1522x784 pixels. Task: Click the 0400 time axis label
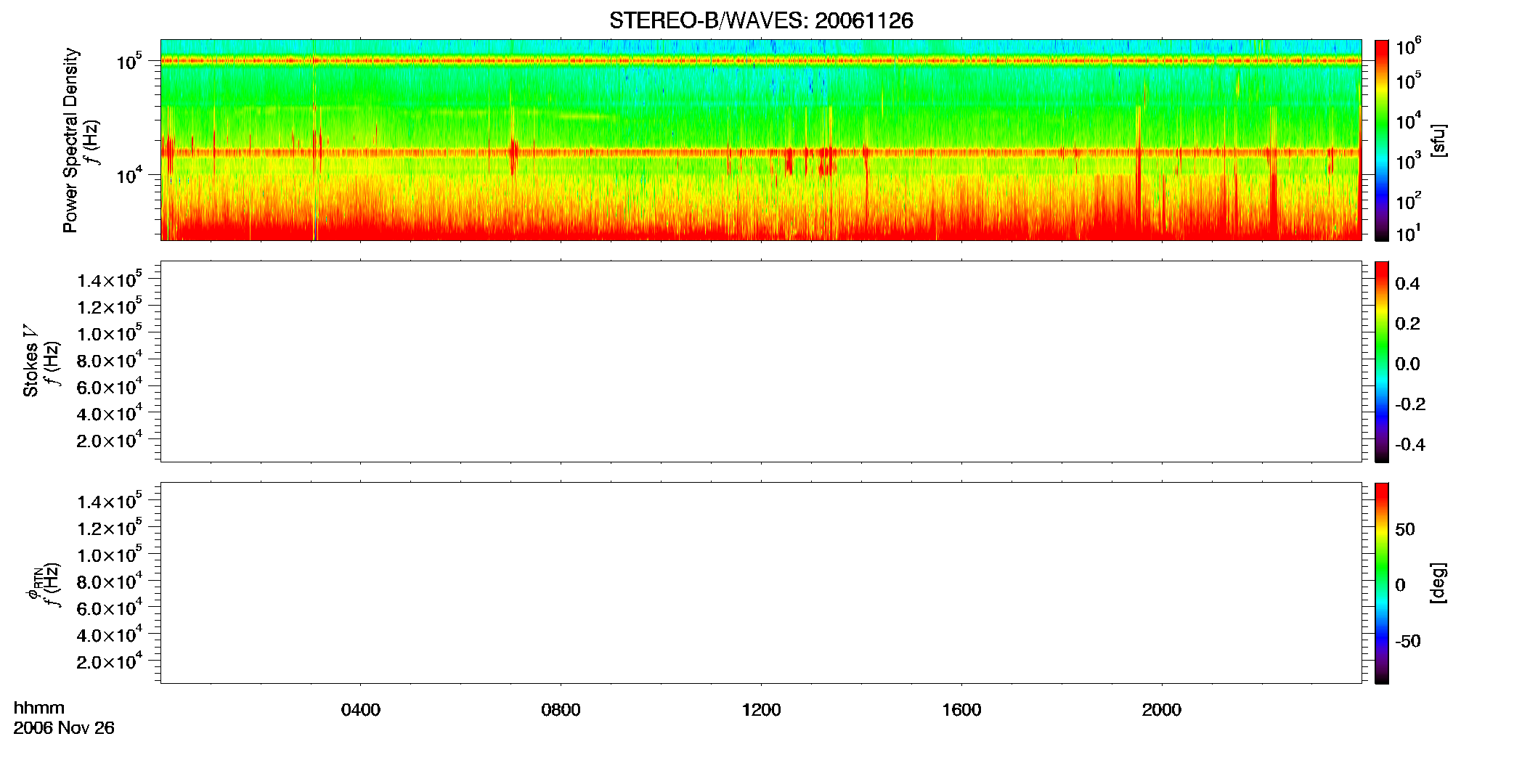(361, 710)
